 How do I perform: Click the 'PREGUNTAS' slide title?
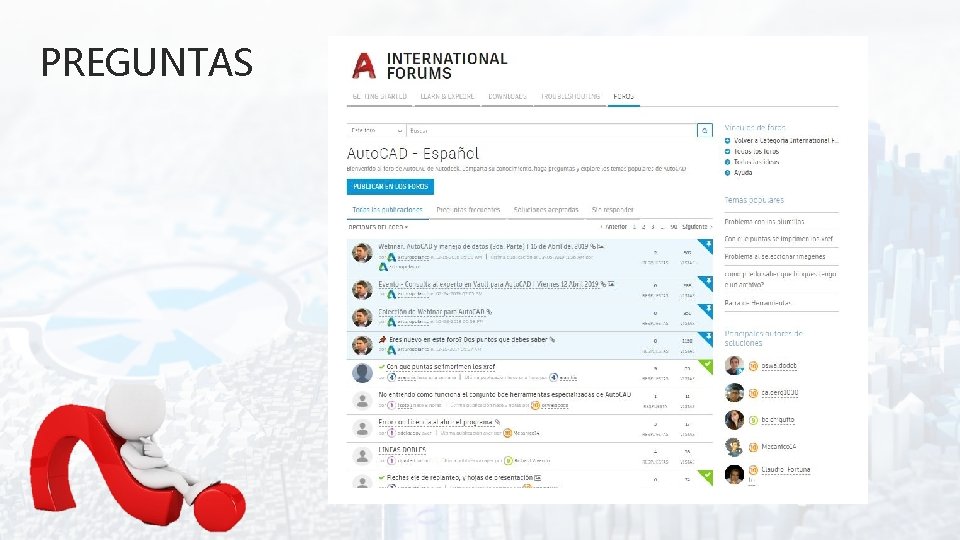[147, 62]
